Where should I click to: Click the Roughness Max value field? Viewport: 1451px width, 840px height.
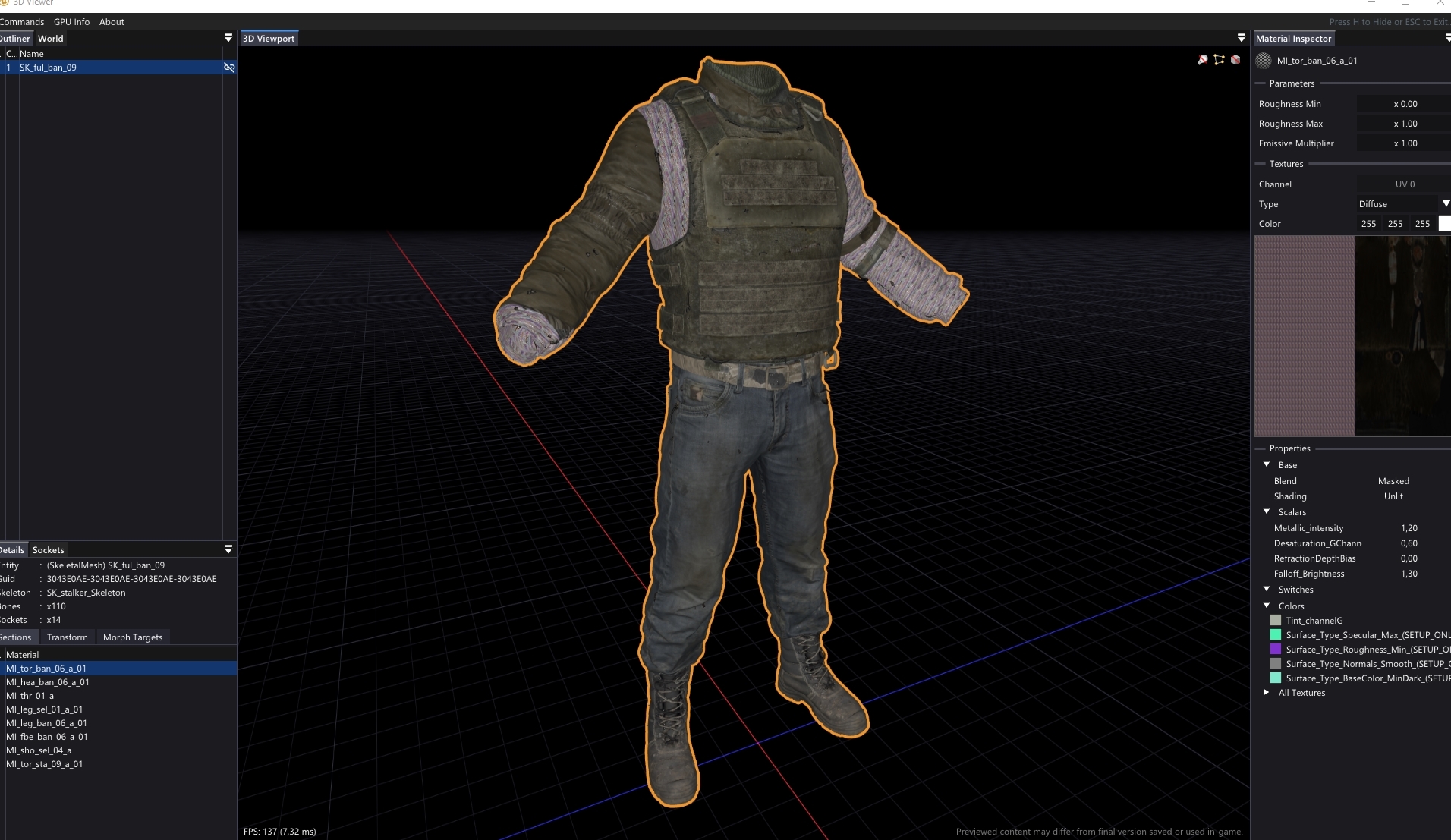(x=1404, y=124)
